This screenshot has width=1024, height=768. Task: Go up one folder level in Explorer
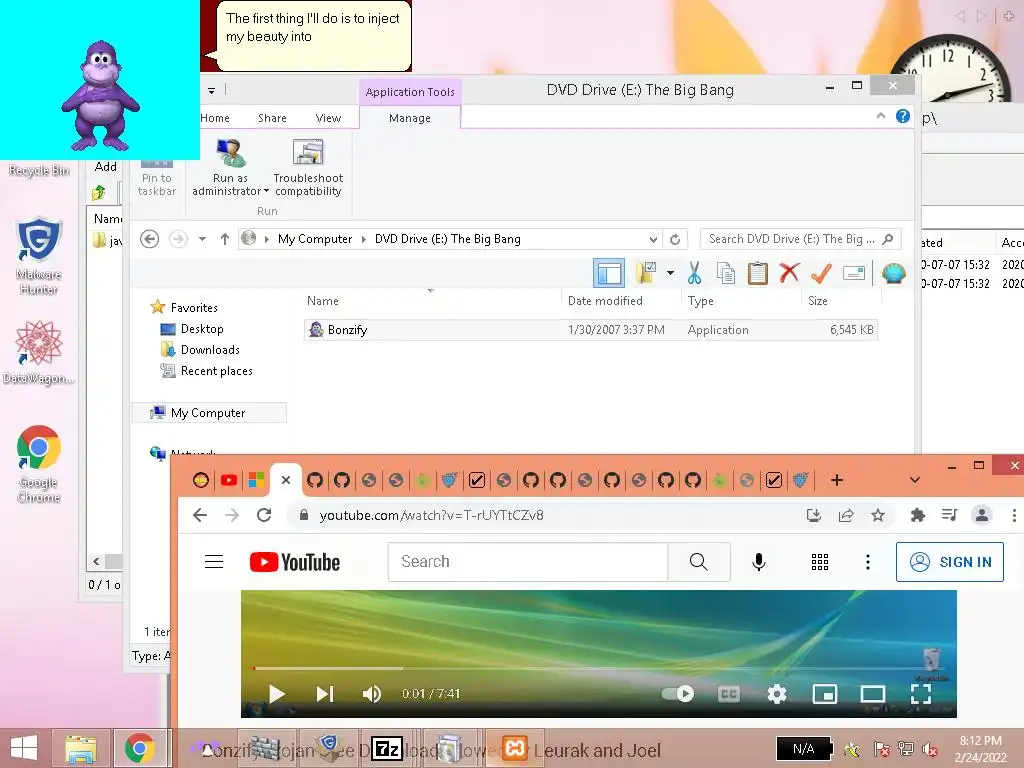pos(225,239)
